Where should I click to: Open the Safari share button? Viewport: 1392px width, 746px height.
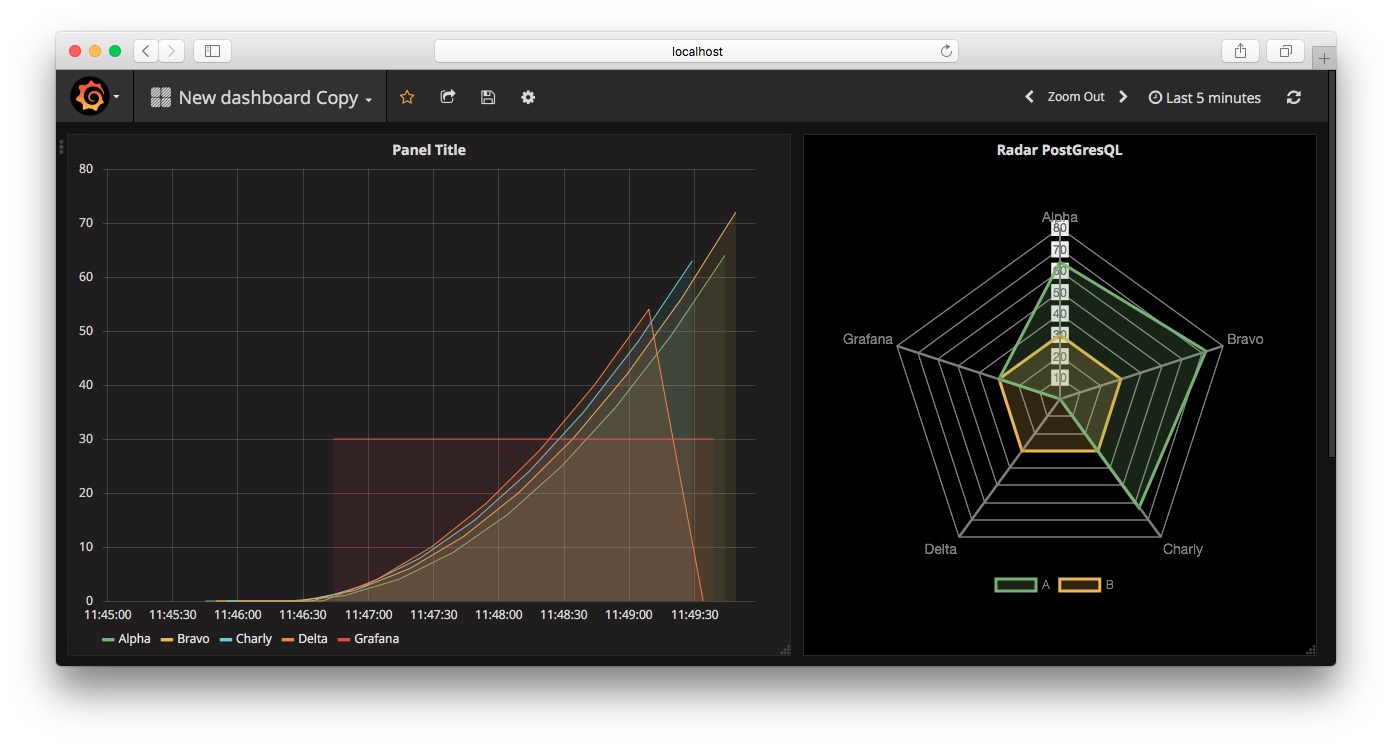pyautogui.click(x=1240, y=50)
